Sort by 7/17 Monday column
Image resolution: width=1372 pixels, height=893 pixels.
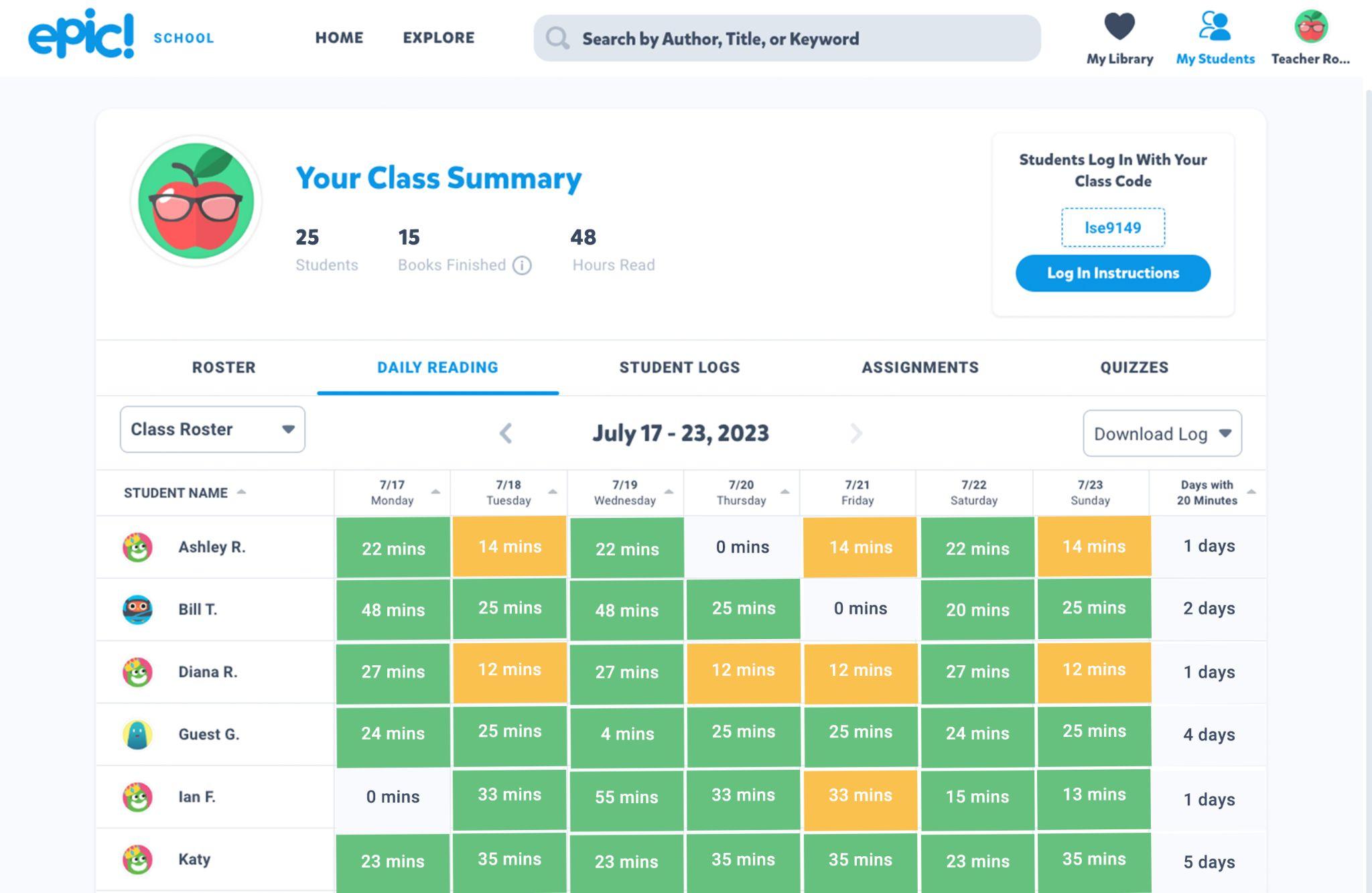point(435,492)
